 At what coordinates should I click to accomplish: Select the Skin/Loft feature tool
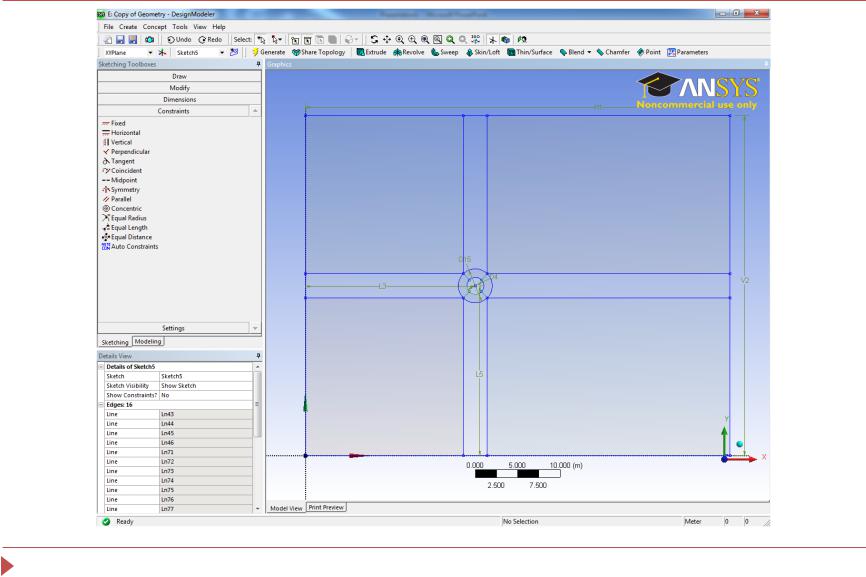click(483, 52)
